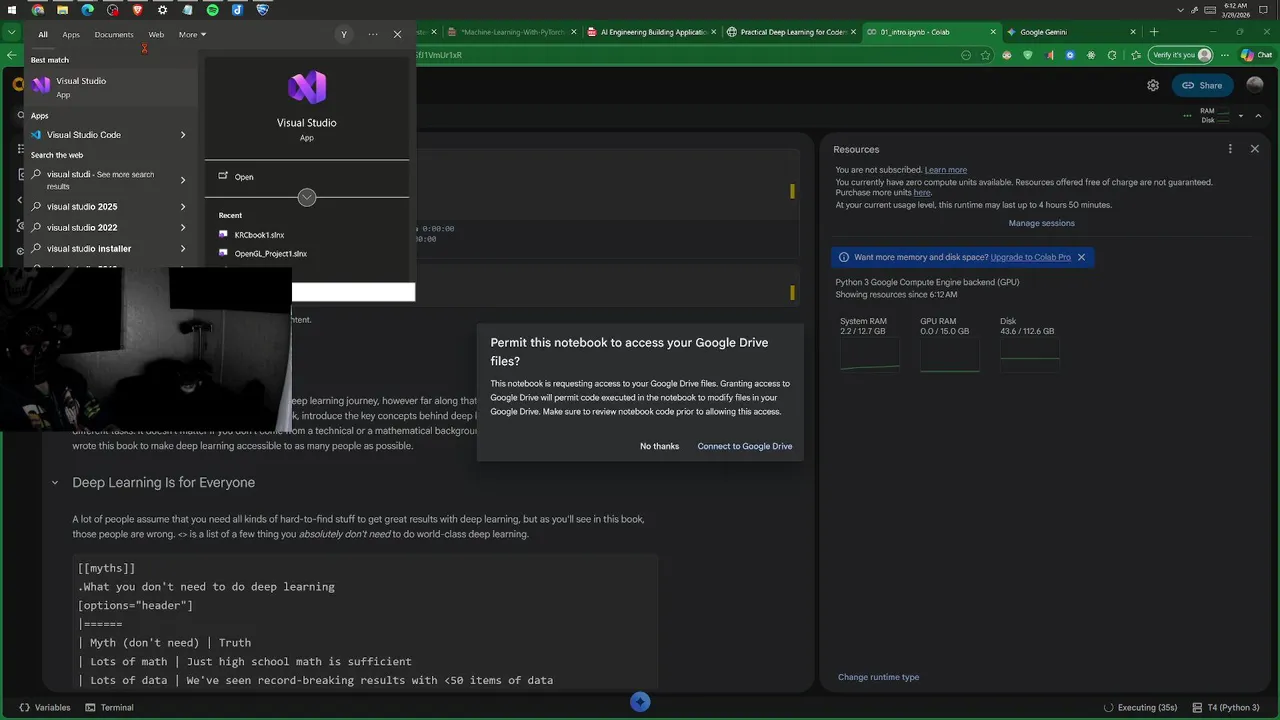Expand 'visual studio installer' suggestion arrow
Viewport: 1280px width, 720px height.
pyautogui.click(x=183, y=249)
